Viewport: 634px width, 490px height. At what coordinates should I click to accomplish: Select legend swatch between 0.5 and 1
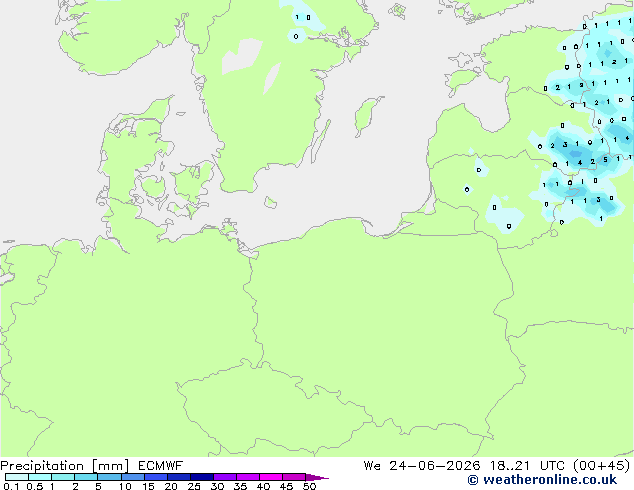pos(40,477)
